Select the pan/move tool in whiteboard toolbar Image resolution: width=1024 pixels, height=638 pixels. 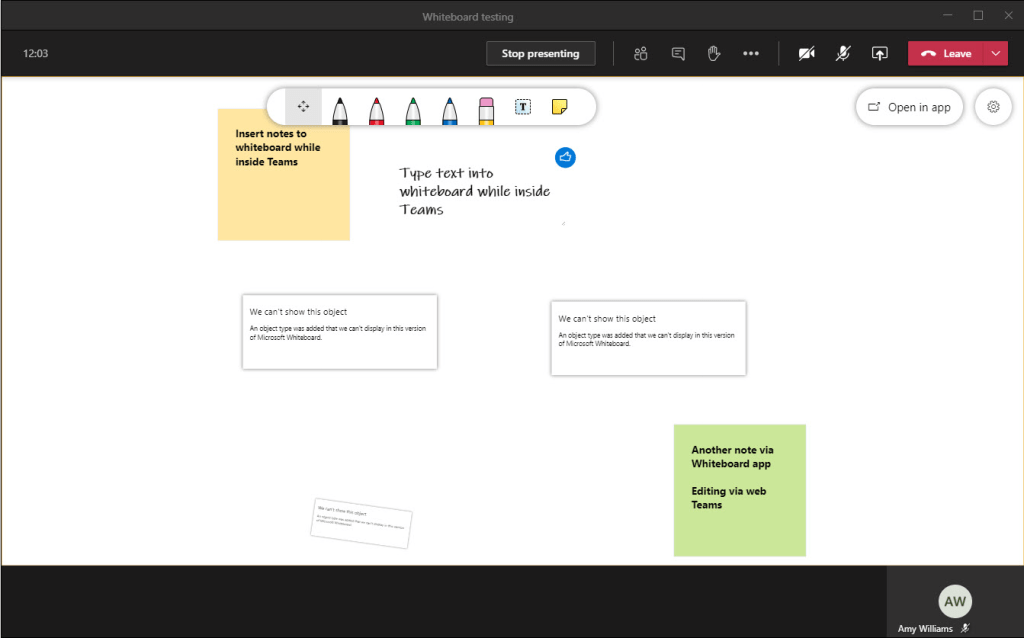tap(304, 107)
